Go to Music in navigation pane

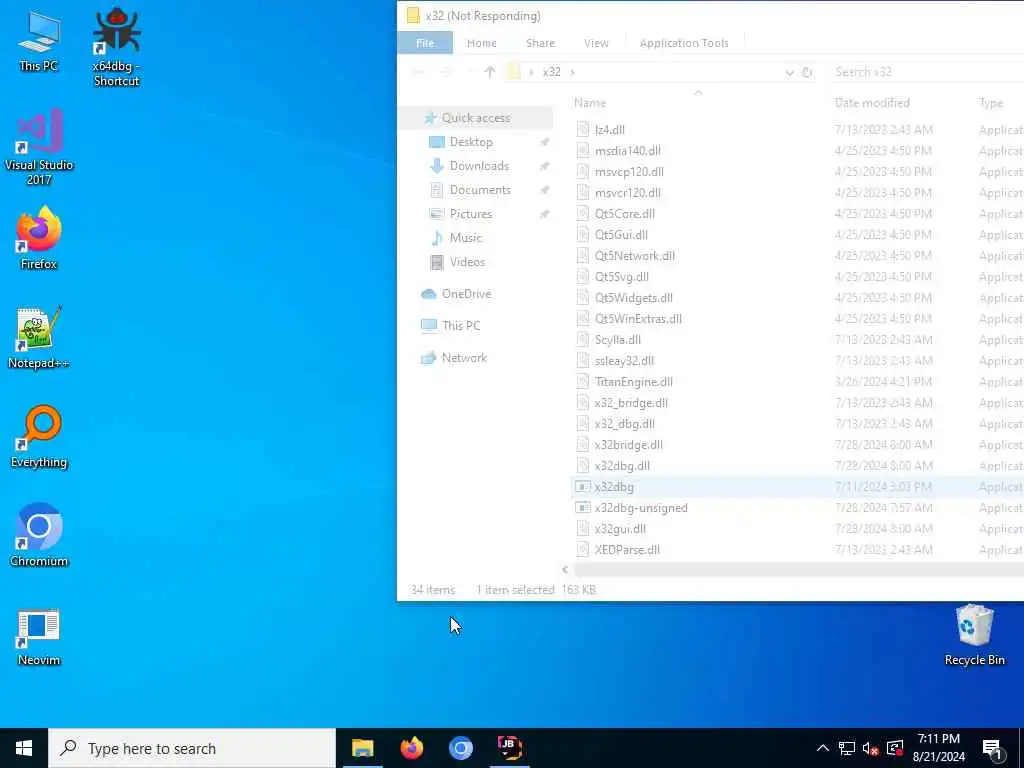click(466, 238)
